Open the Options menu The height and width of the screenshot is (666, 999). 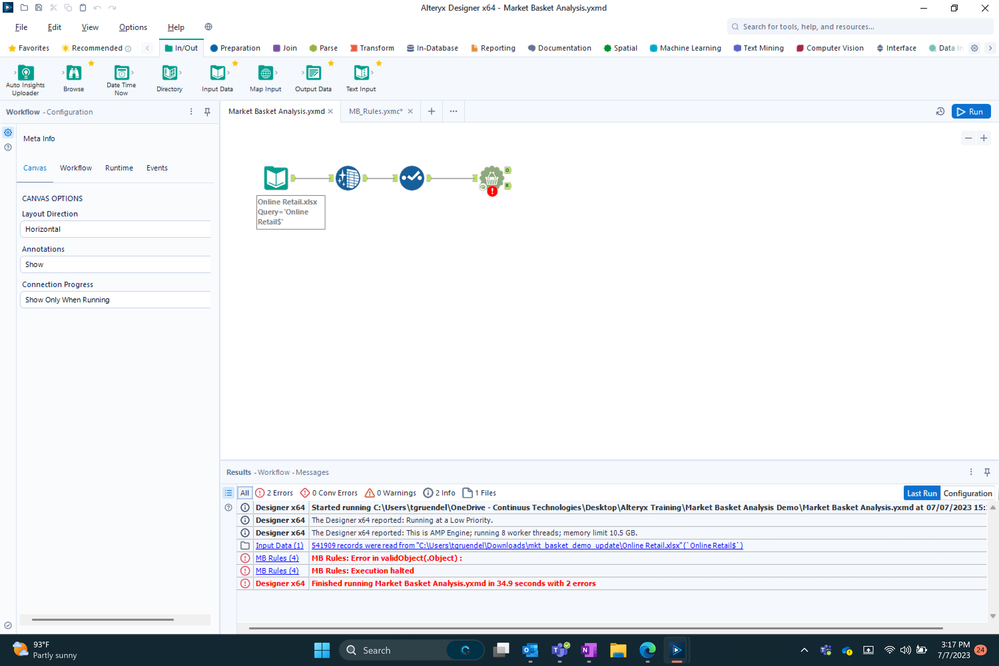(x=132, y=27)
